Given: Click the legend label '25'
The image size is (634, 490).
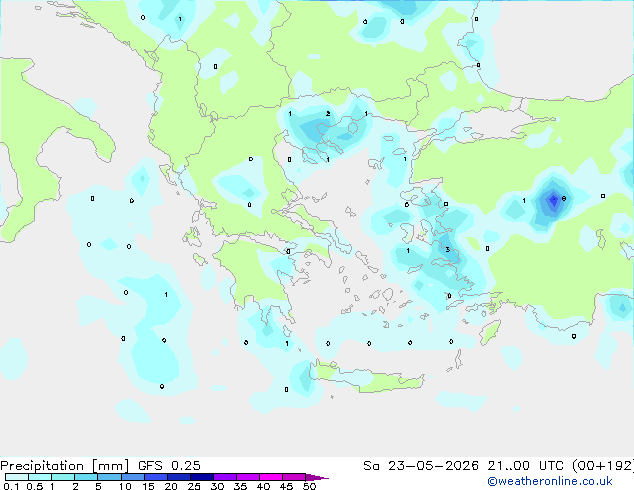Looking at the screenshot, I should coord(194,486).
